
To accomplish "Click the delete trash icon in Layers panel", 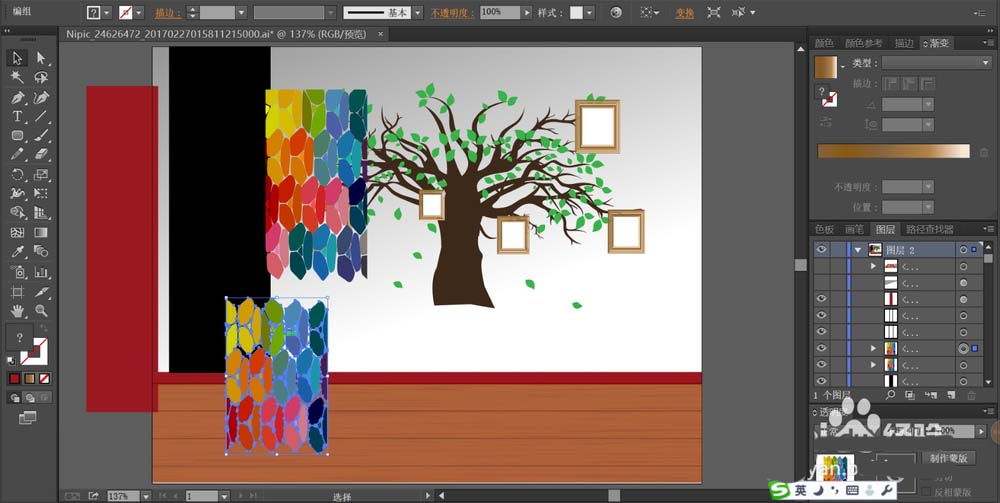I will pyautogui.click(x=971, y=395).
